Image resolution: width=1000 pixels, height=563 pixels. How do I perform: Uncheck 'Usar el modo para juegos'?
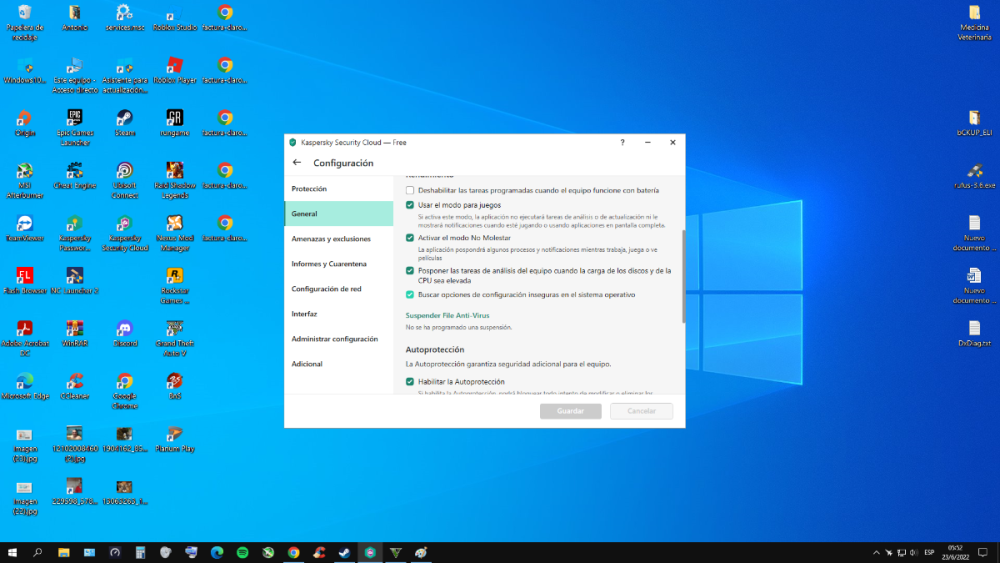point(410,205)
